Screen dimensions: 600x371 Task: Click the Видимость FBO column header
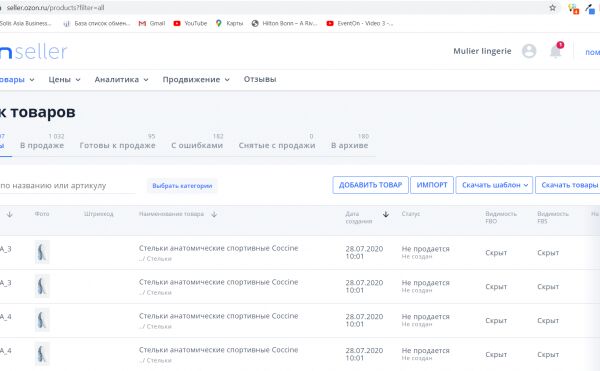[x=501, y=217]
